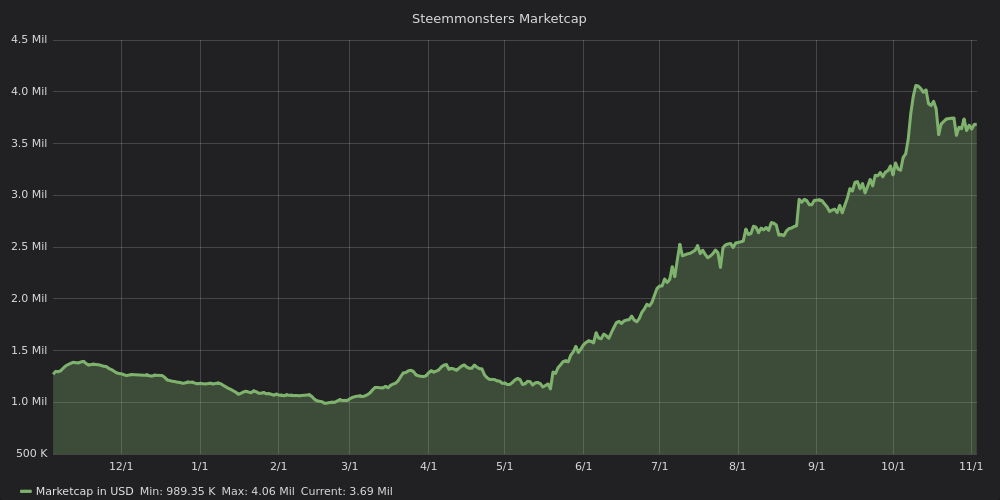Click the 1/1 x-axis date label

[200, 466]
